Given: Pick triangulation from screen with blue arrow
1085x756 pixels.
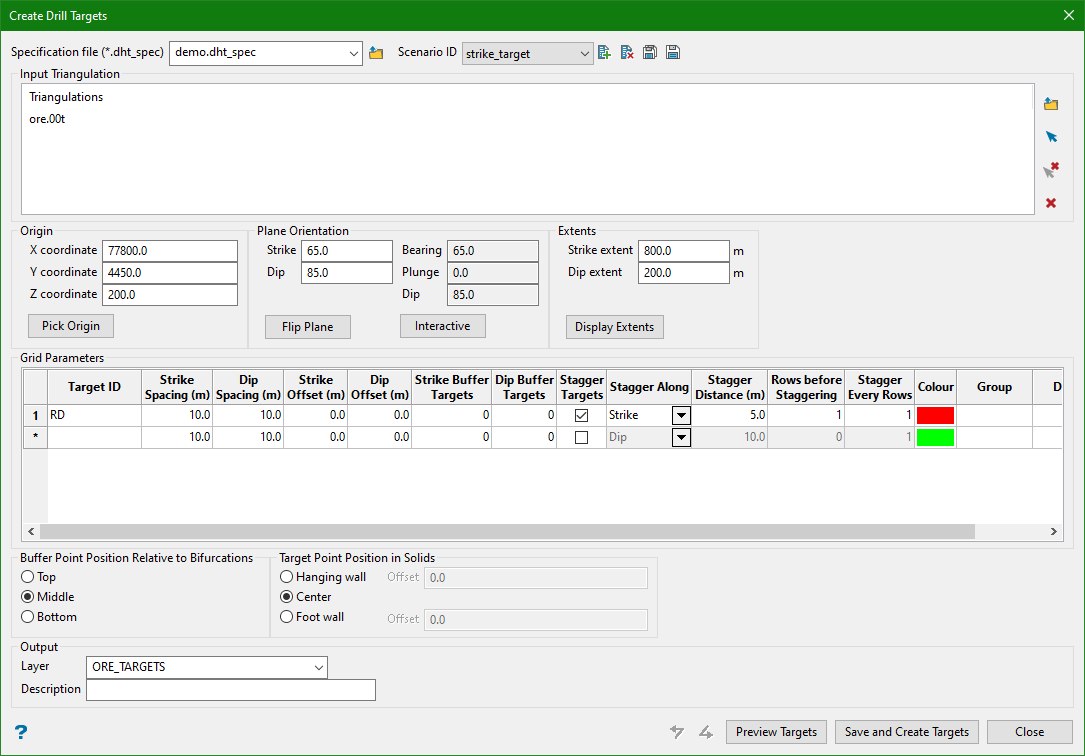Looking at the screenshot, I should pos(1051,137).
